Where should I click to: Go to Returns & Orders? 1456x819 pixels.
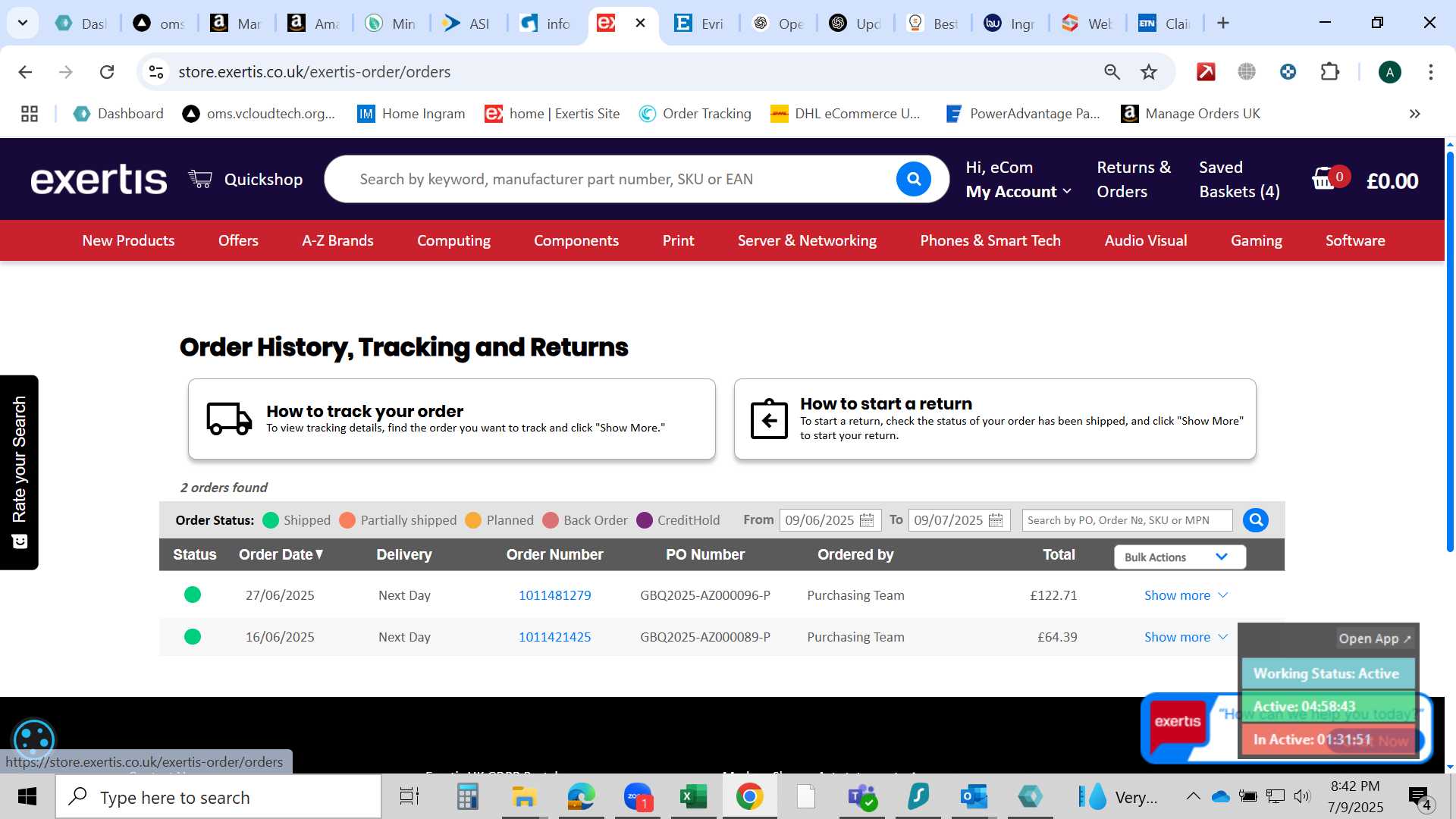click(1134, 180)
